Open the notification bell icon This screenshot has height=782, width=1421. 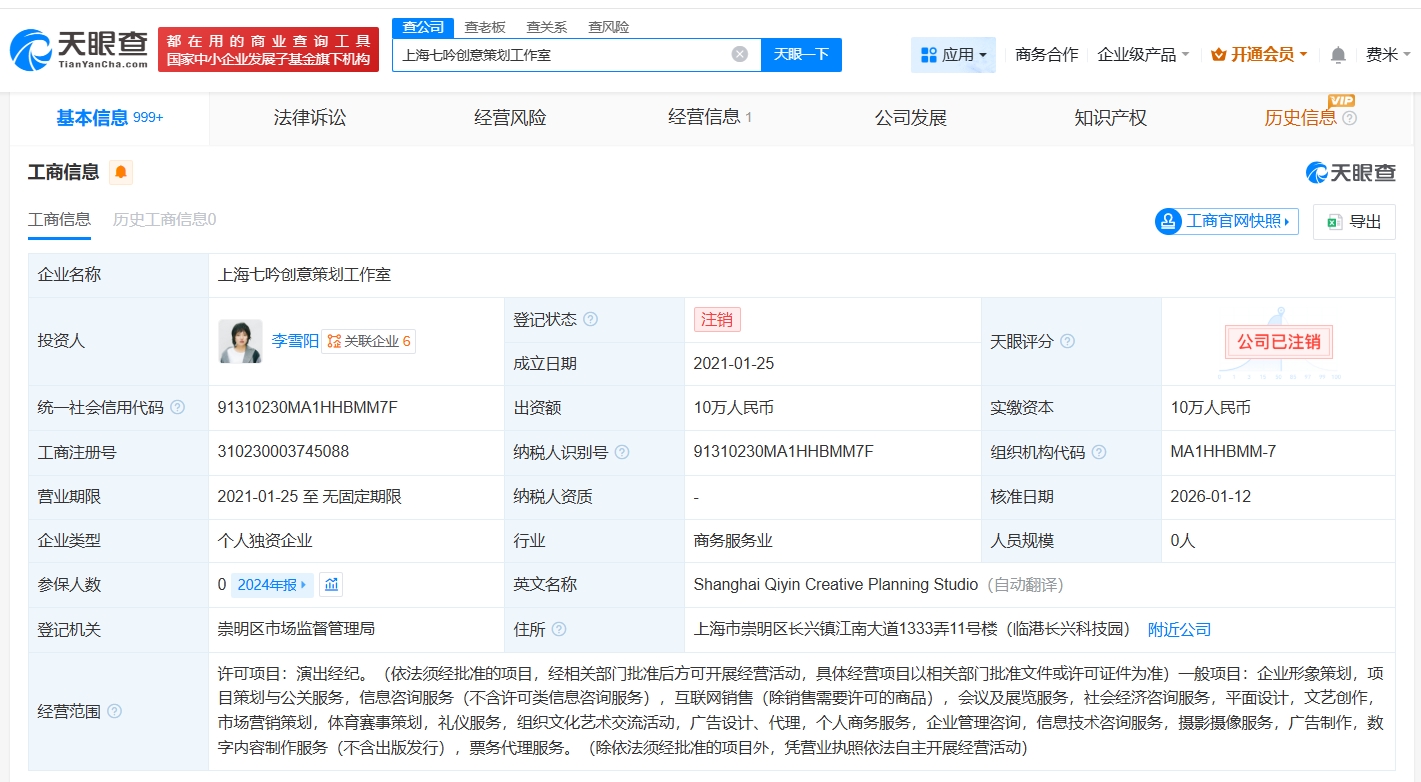point(1338,55)
